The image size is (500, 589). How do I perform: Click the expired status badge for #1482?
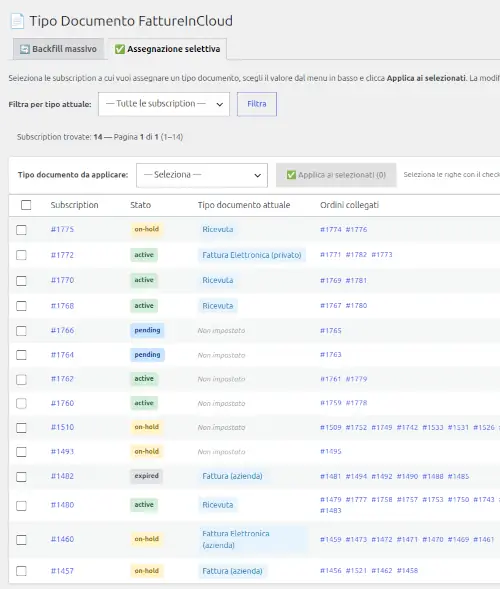[147, 476]
